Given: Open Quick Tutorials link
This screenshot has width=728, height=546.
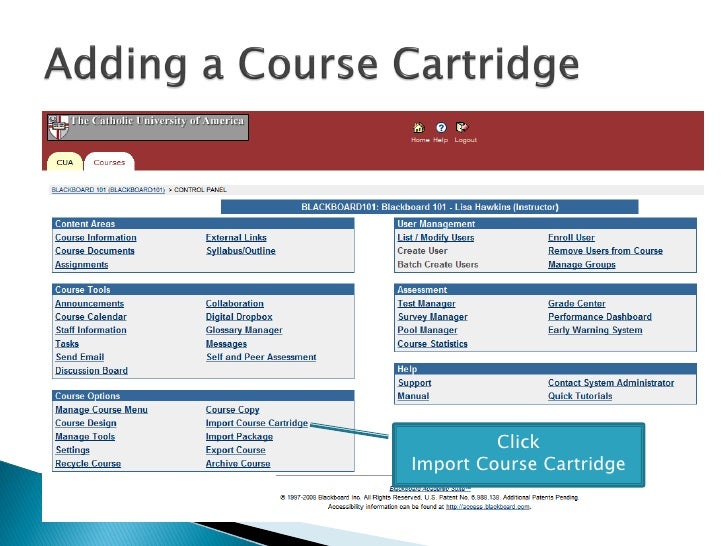Looking at the screenshot, I should 580,396.
